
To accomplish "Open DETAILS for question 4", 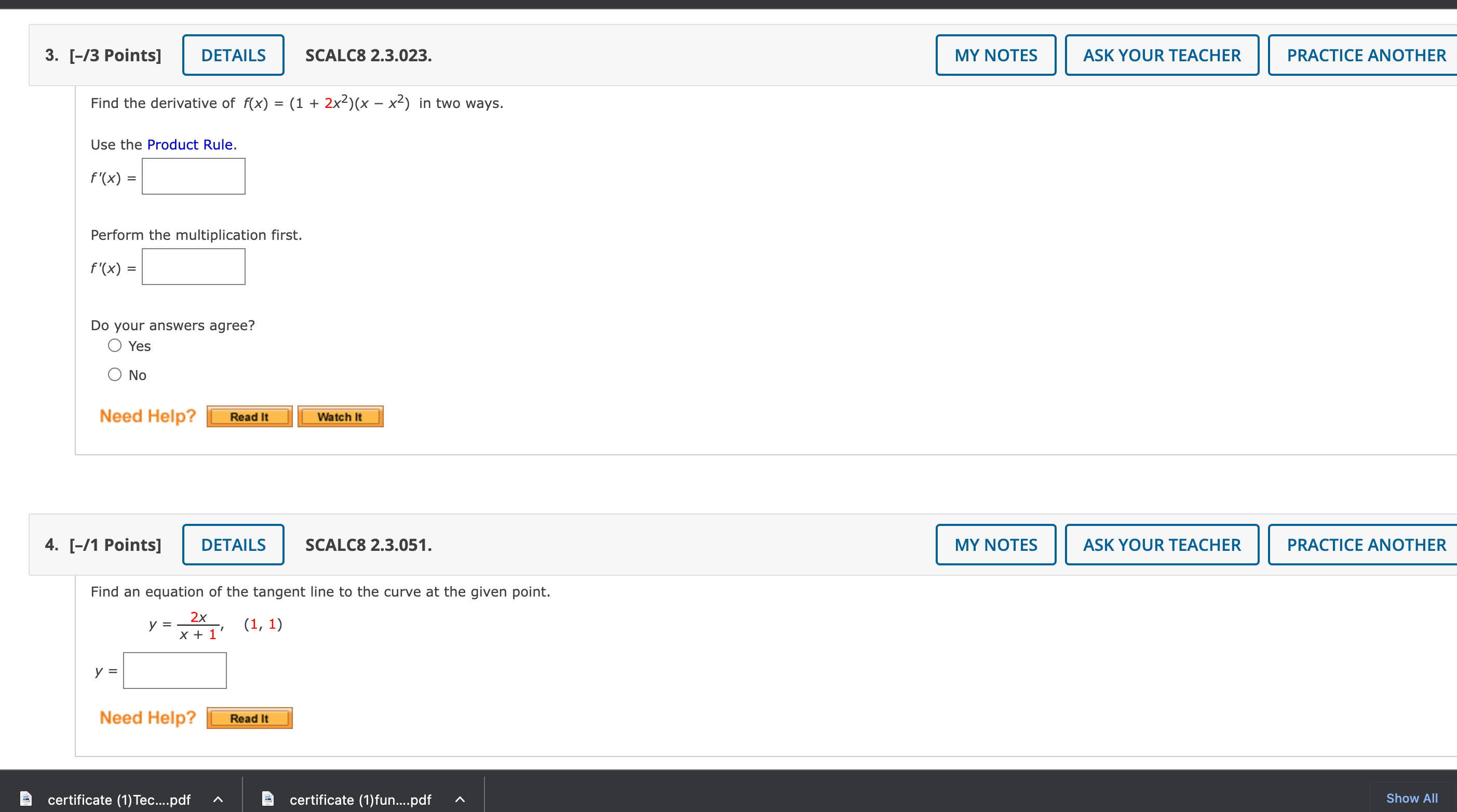I will coord(233,544).
